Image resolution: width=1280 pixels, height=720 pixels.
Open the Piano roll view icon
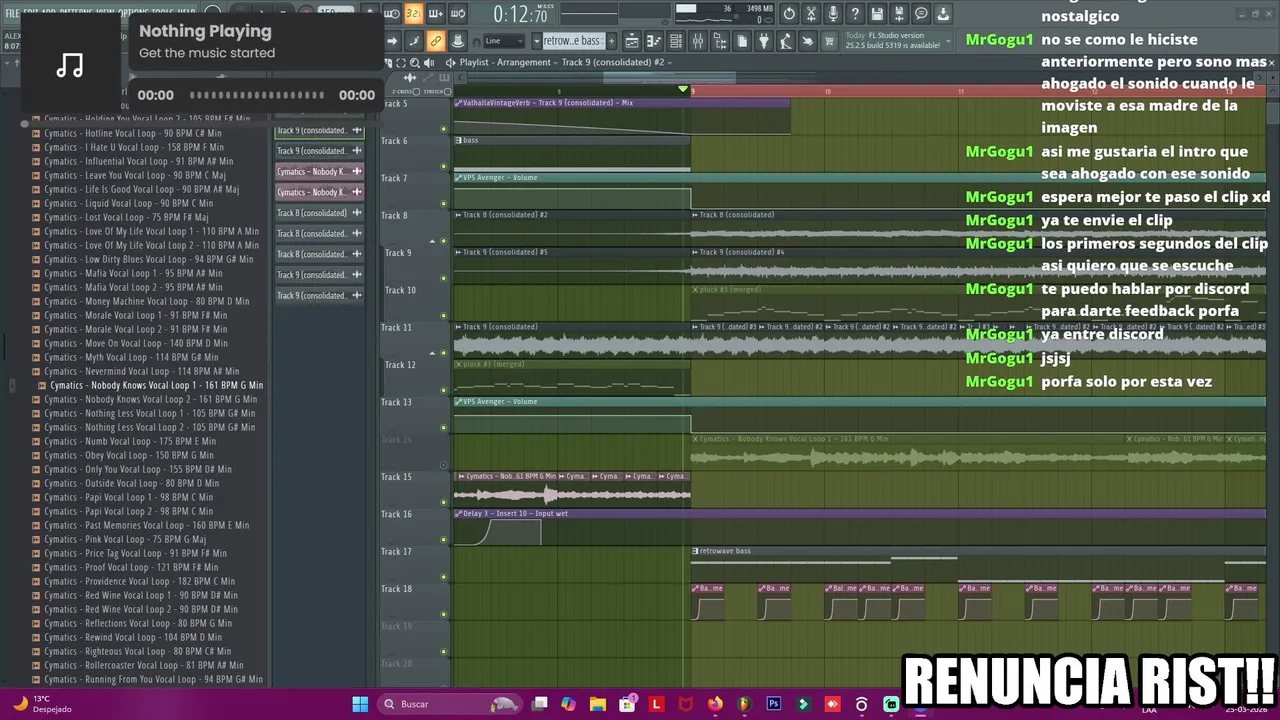tap(653, 41)
